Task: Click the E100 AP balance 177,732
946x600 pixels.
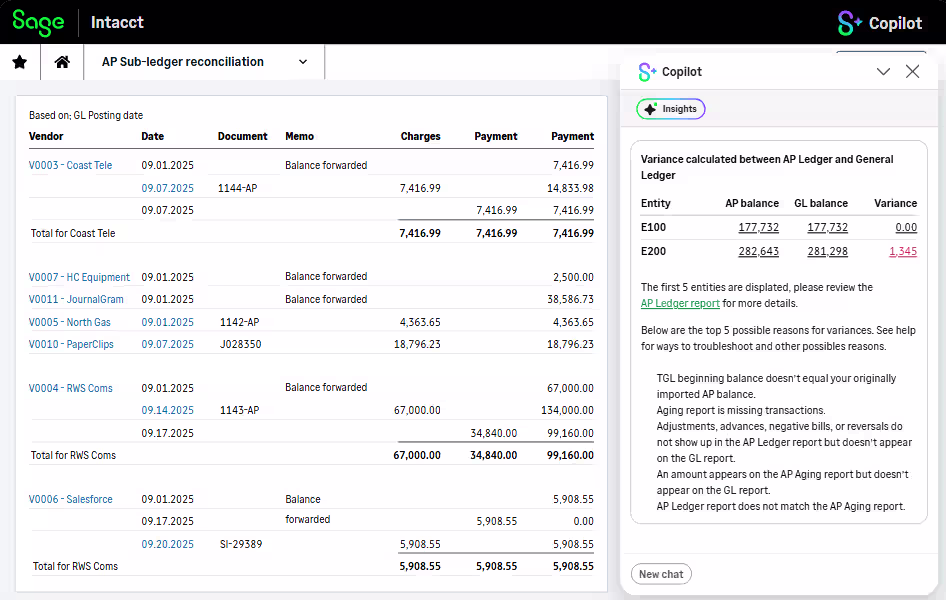Action: [758, 227]
